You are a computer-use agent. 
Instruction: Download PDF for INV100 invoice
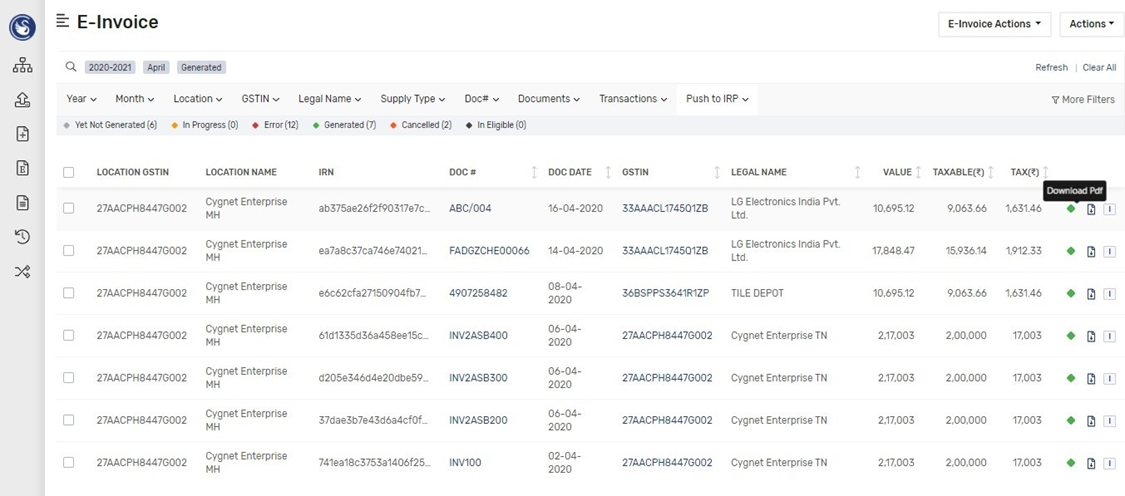pos(1091,463)
